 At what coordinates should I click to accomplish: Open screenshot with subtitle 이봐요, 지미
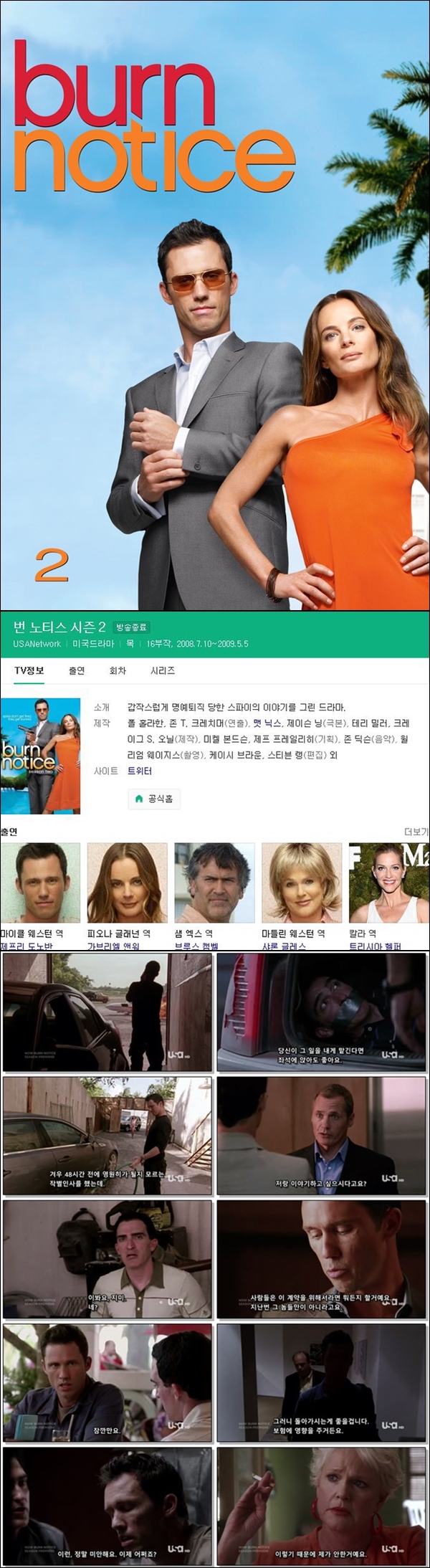point(107,1259)
